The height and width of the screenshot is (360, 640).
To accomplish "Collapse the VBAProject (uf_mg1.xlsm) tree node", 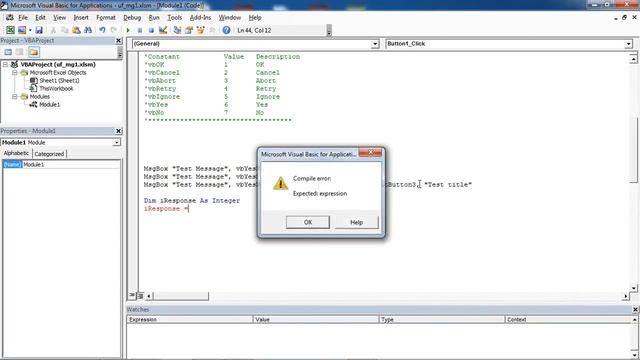I will (x=5, y=64).
